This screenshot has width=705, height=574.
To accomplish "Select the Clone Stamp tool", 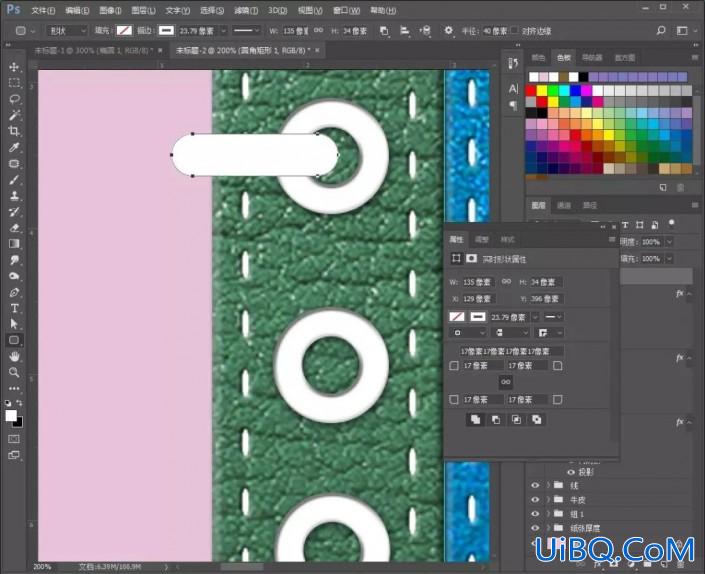I will pyautogui.click(x=14, y=196).
